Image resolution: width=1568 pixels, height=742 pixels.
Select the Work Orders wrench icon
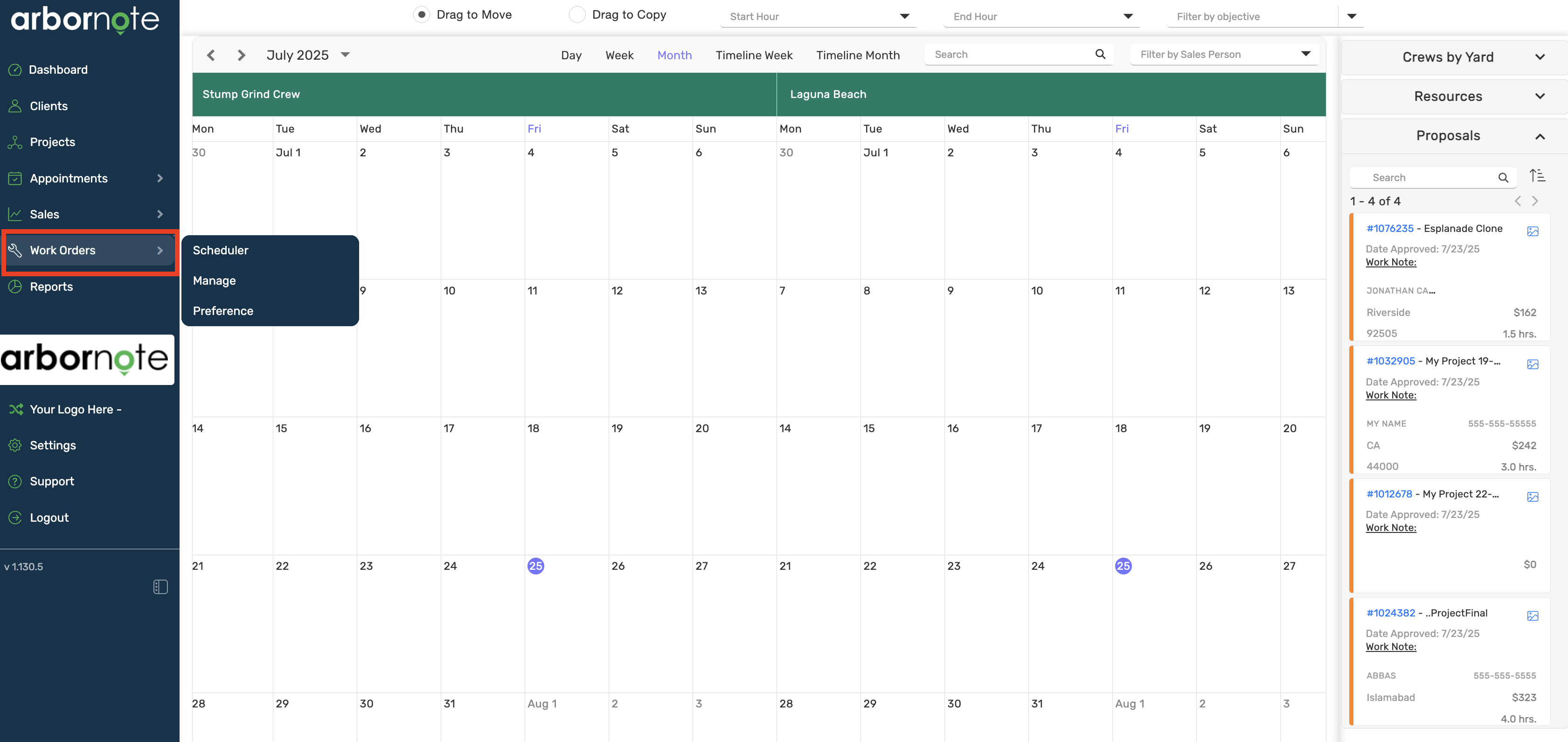pyautogui.click(x=15, y=250)
